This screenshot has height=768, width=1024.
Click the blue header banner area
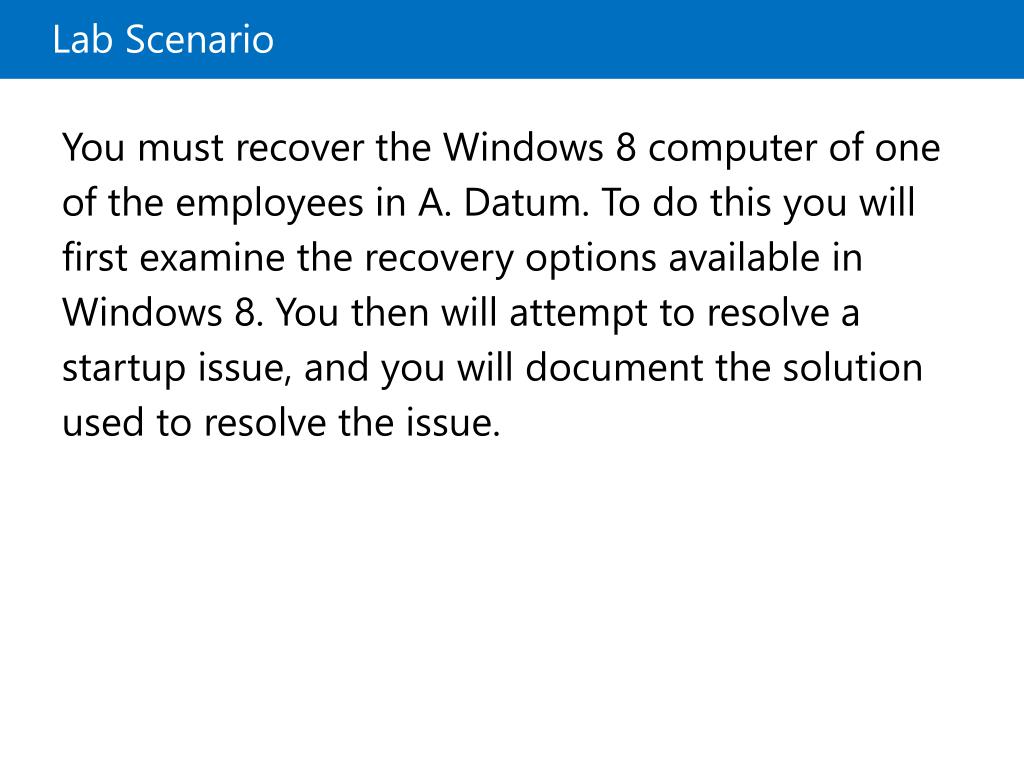(x=512, y=39)
